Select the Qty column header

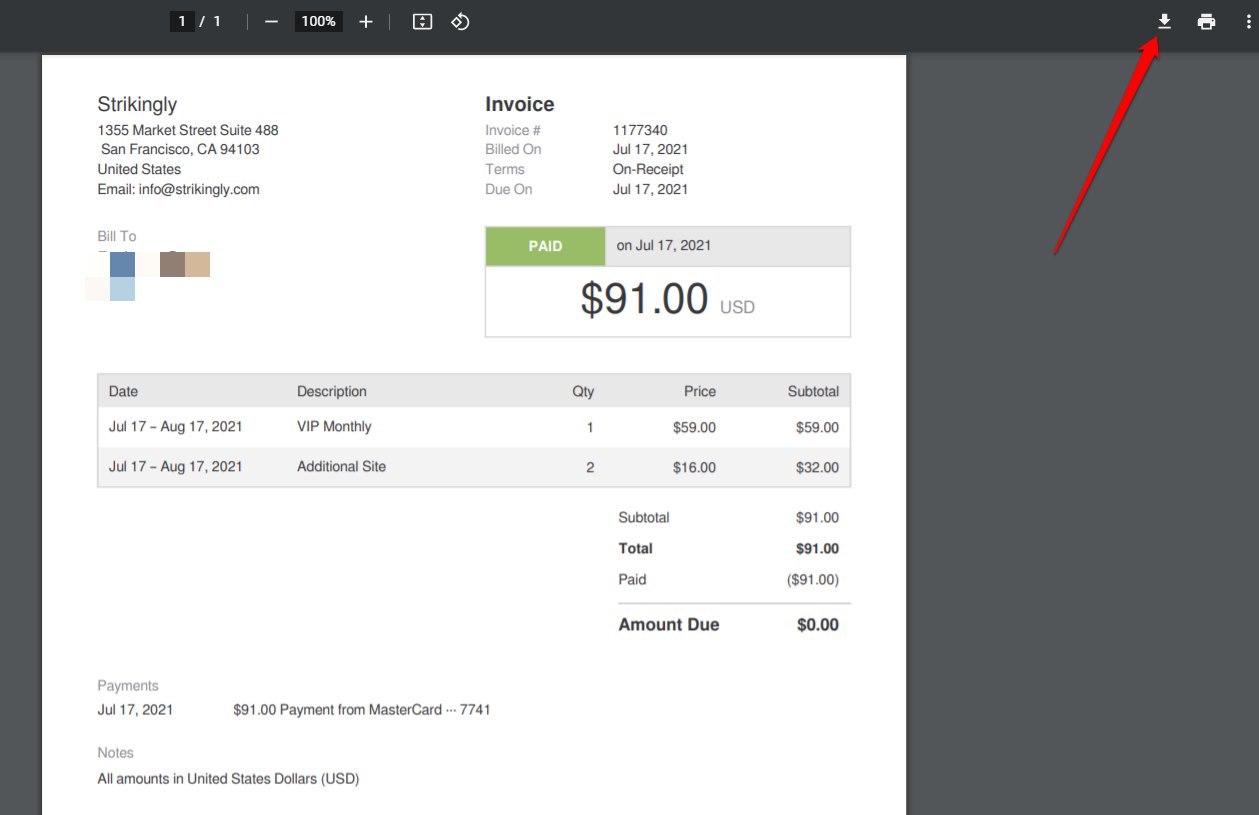(x=583, y=391)
